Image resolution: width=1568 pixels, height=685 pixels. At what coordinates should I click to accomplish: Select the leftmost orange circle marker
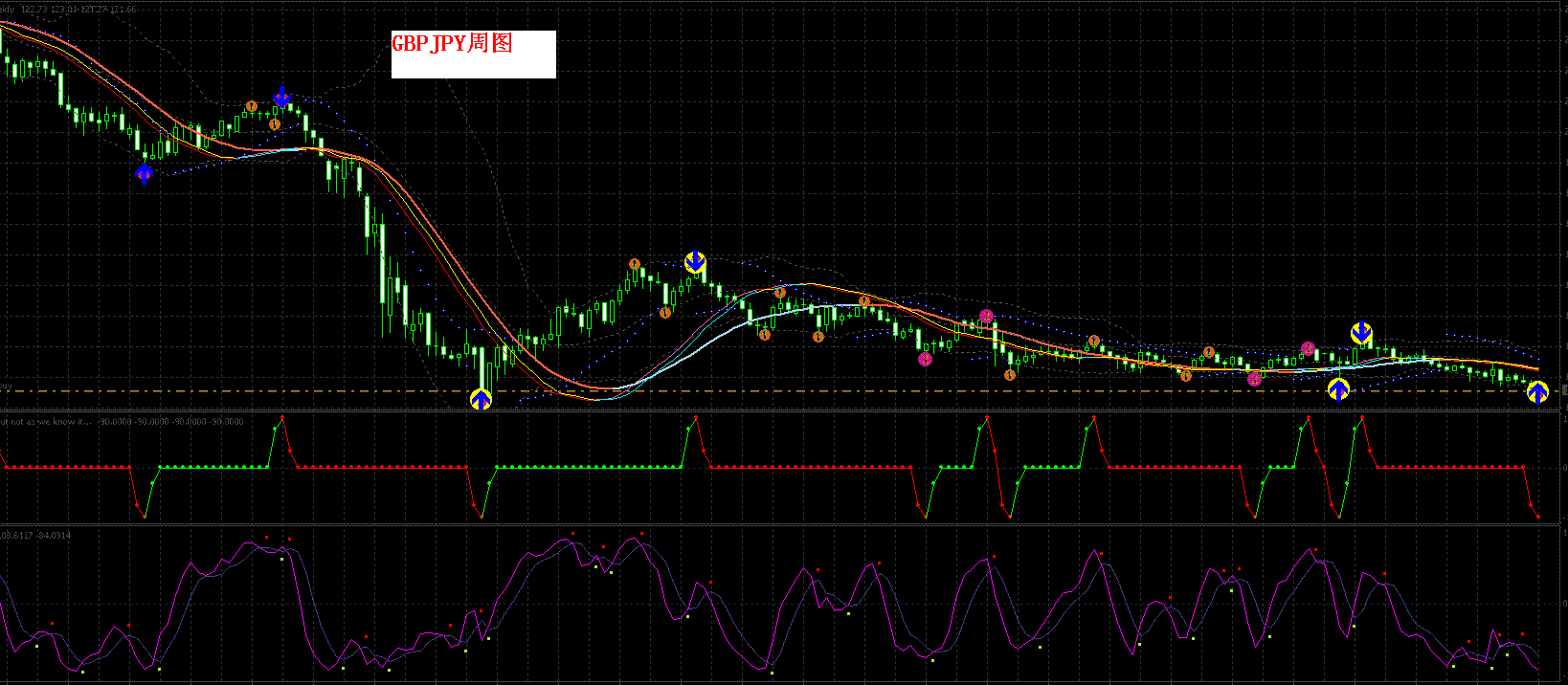pyautogui.click(x=252, y=106)
